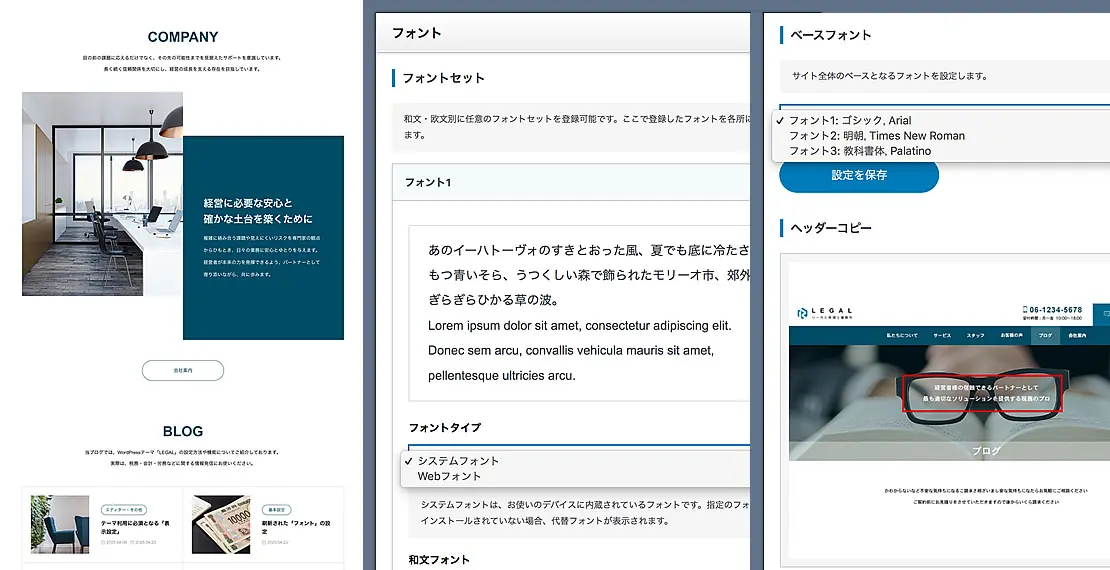
Task: Click ブログ in preview nav bar
Action: [x=1045, y=335]
